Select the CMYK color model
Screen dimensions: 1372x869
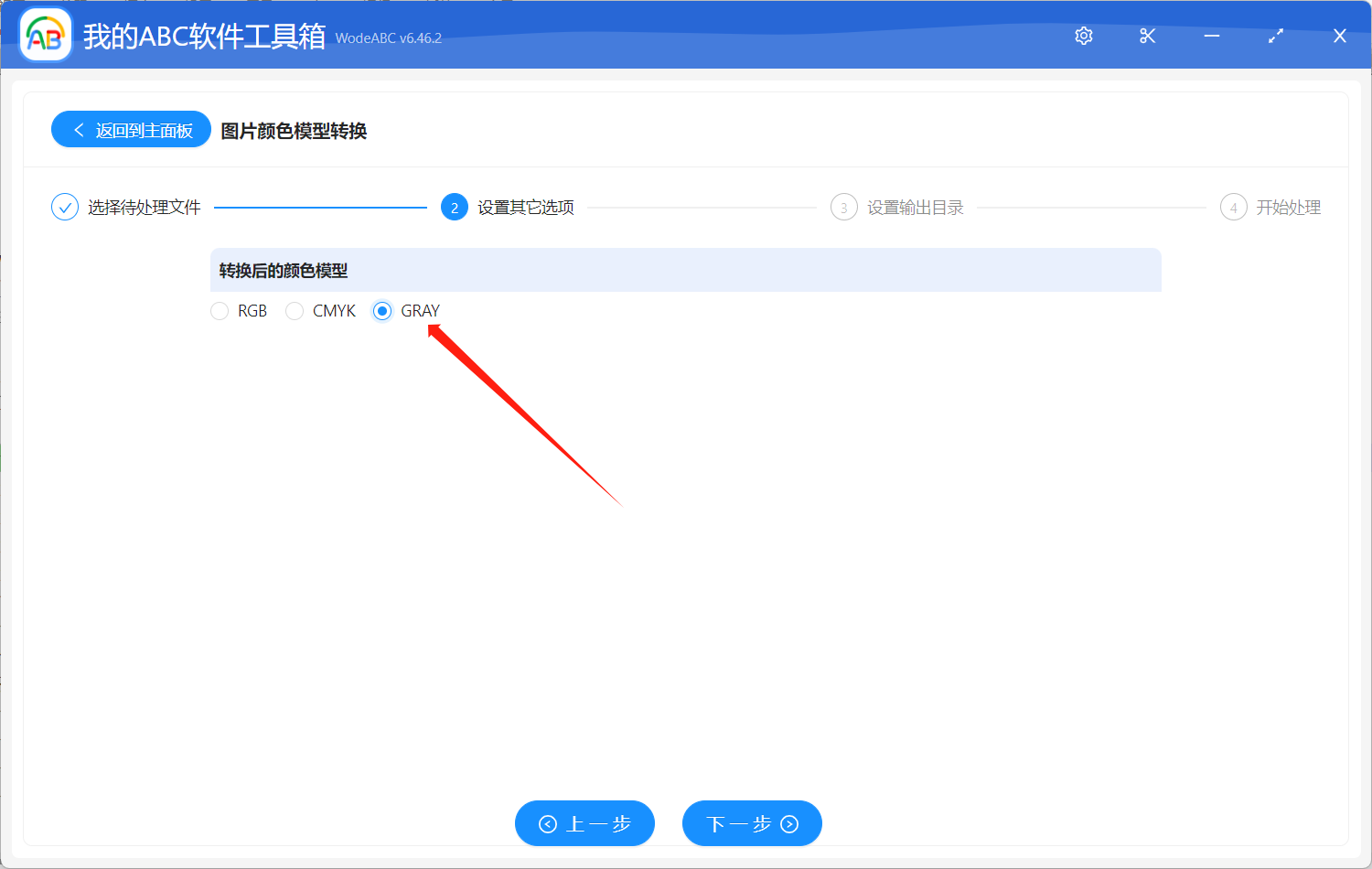[295, 311]
